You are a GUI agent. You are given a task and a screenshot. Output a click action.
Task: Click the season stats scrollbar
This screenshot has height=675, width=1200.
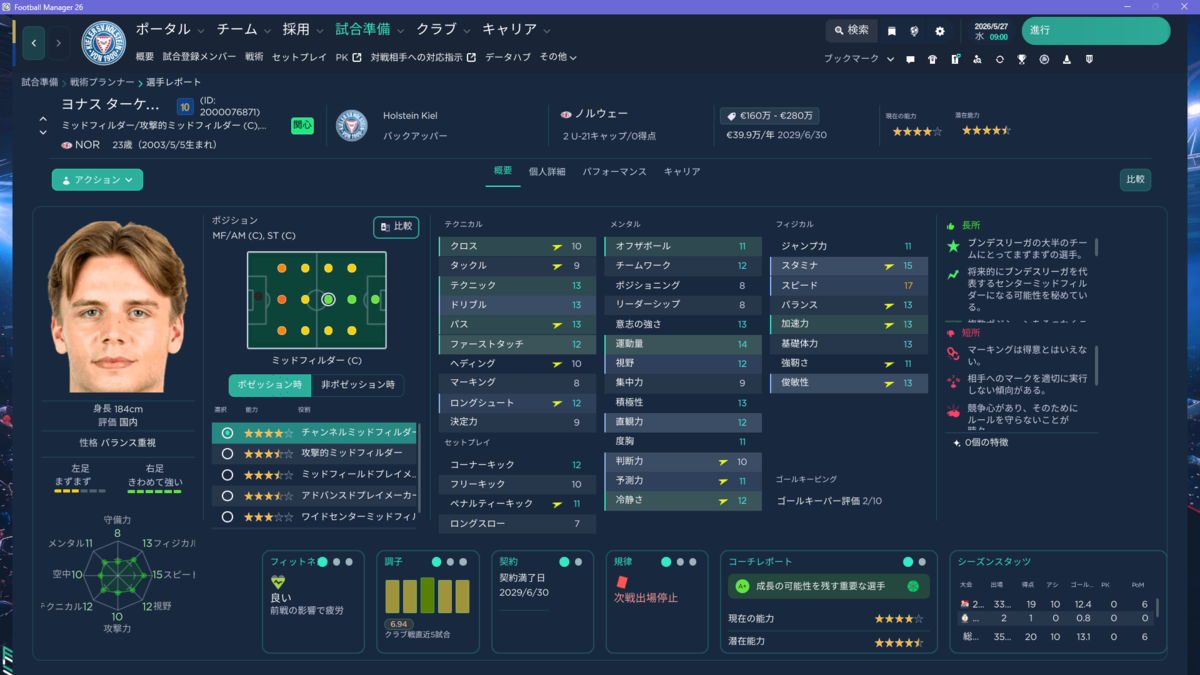pyautogui.click(x=1158, y=608)
